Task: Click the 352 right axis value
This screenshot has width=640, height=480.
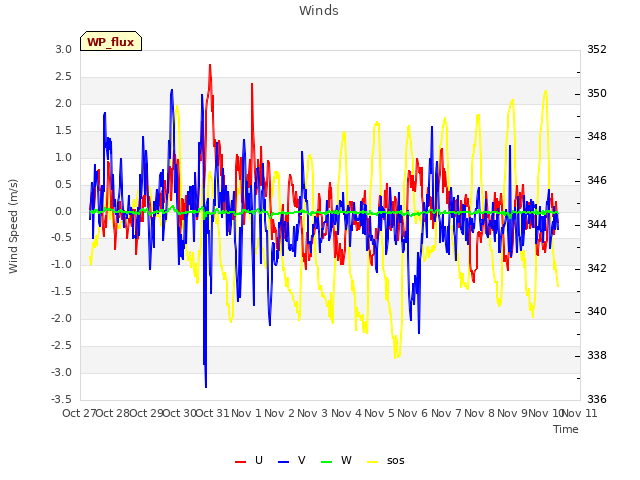Action: [597, 50]
